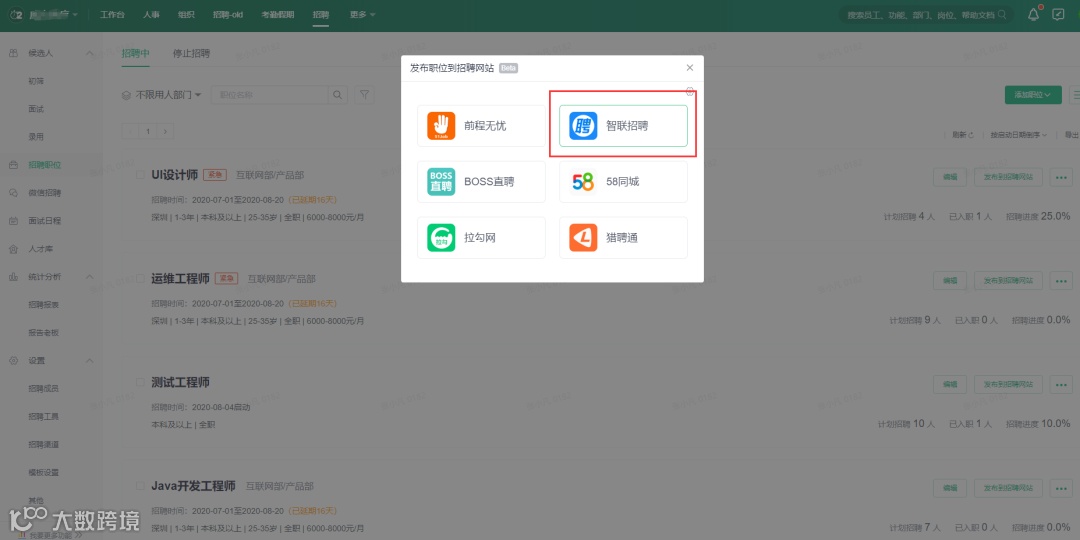Click the 刷新 refresh control
The width and height of the screenshot is (1080, 540).
(963, 135)
